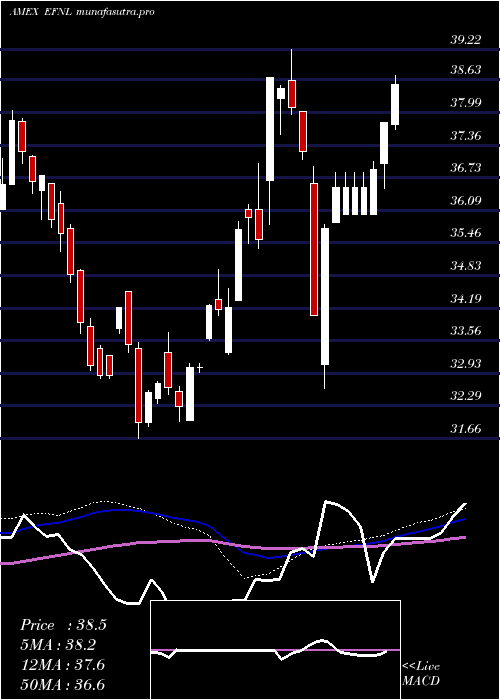This screenshot has width=500, height=700.
Task: Click the 12MA : 37.6 readout
Action: click(x=62, y=665)
